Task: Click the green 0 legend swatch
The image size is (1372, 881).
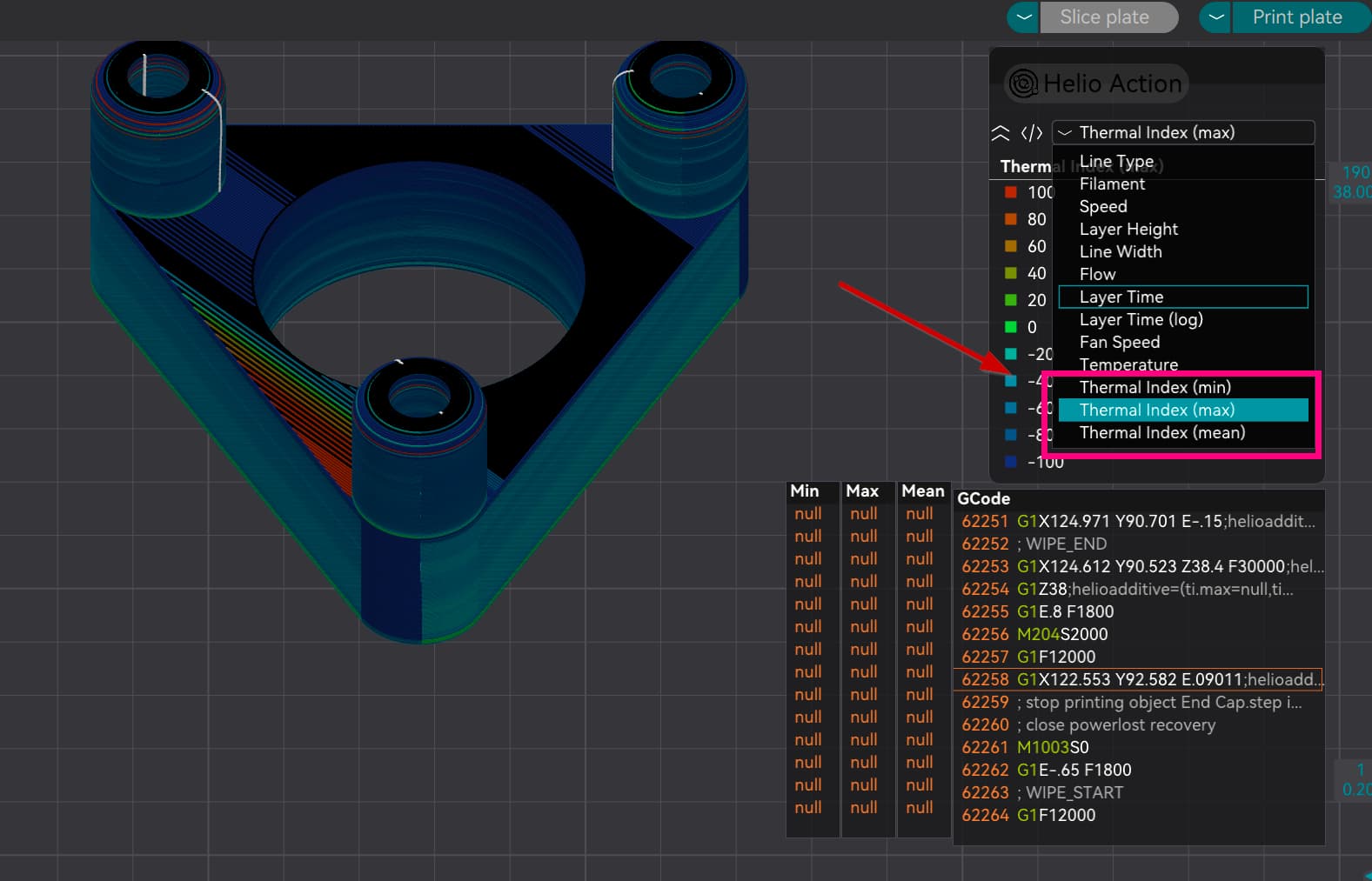Action: 1010,327
